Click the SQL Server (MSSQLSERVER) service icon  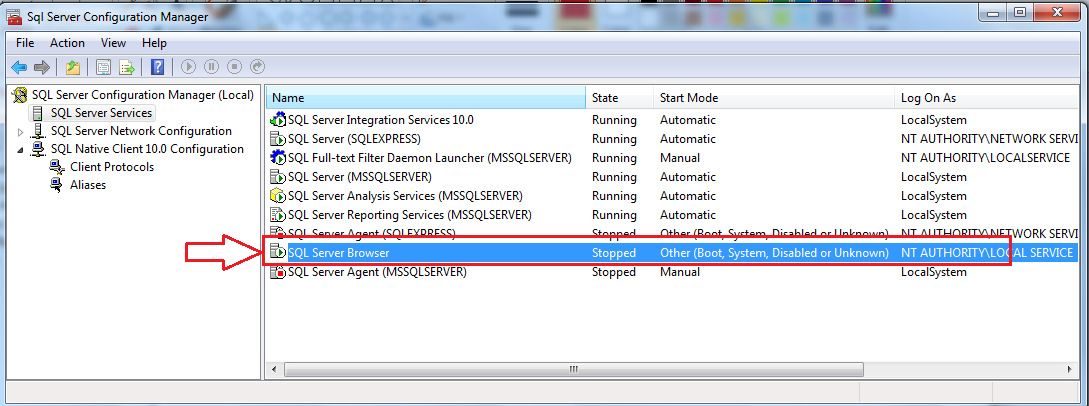tap(278, 177)
